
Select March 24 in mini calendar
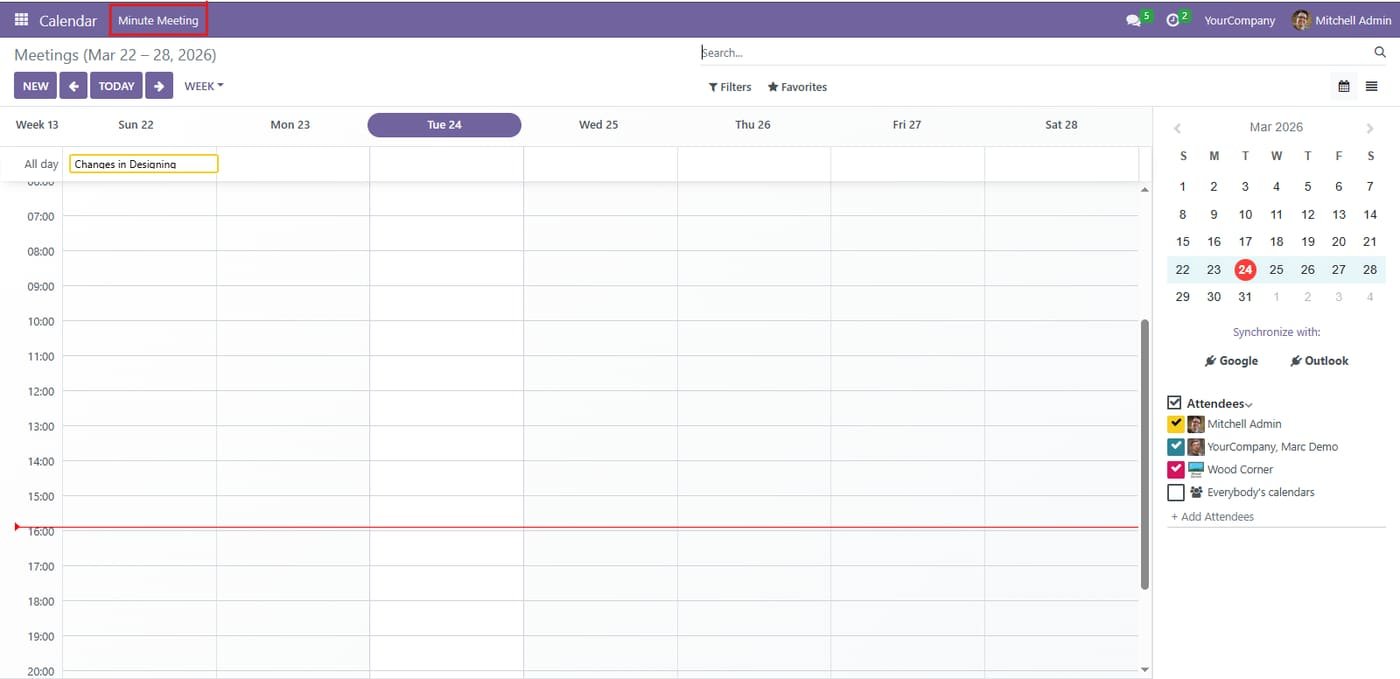point(1245,269)
